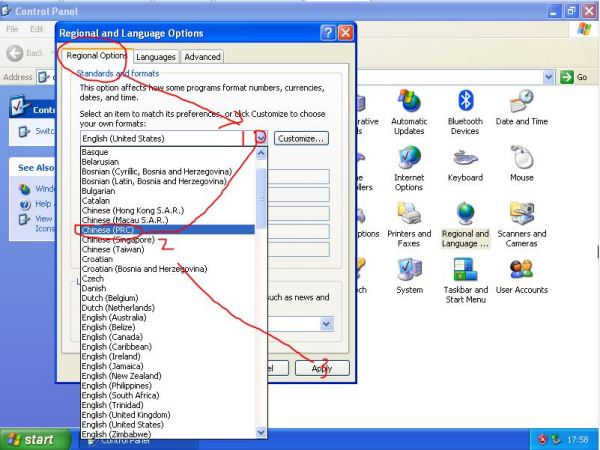
Task: Select Croatian (Bosnia and Herzegovina)
Action: click(168, 269)
